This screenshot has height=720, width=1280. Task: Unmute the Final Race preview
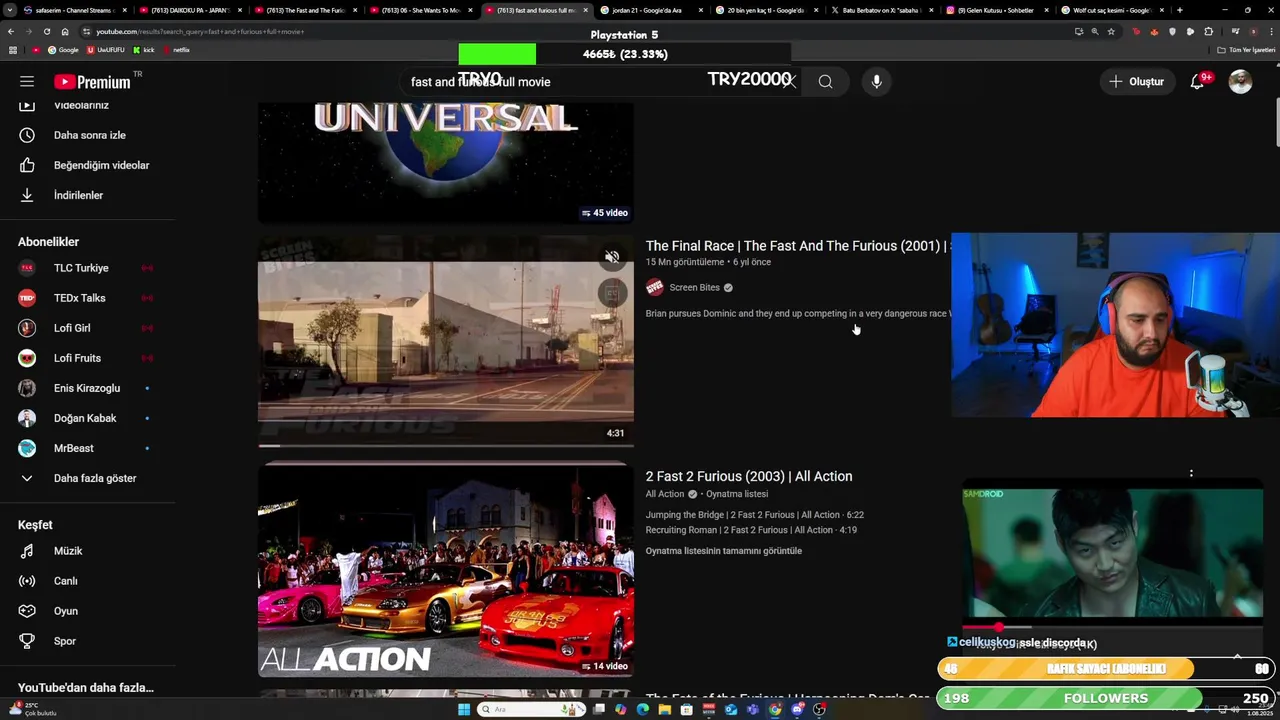click(x=612, y=257)
